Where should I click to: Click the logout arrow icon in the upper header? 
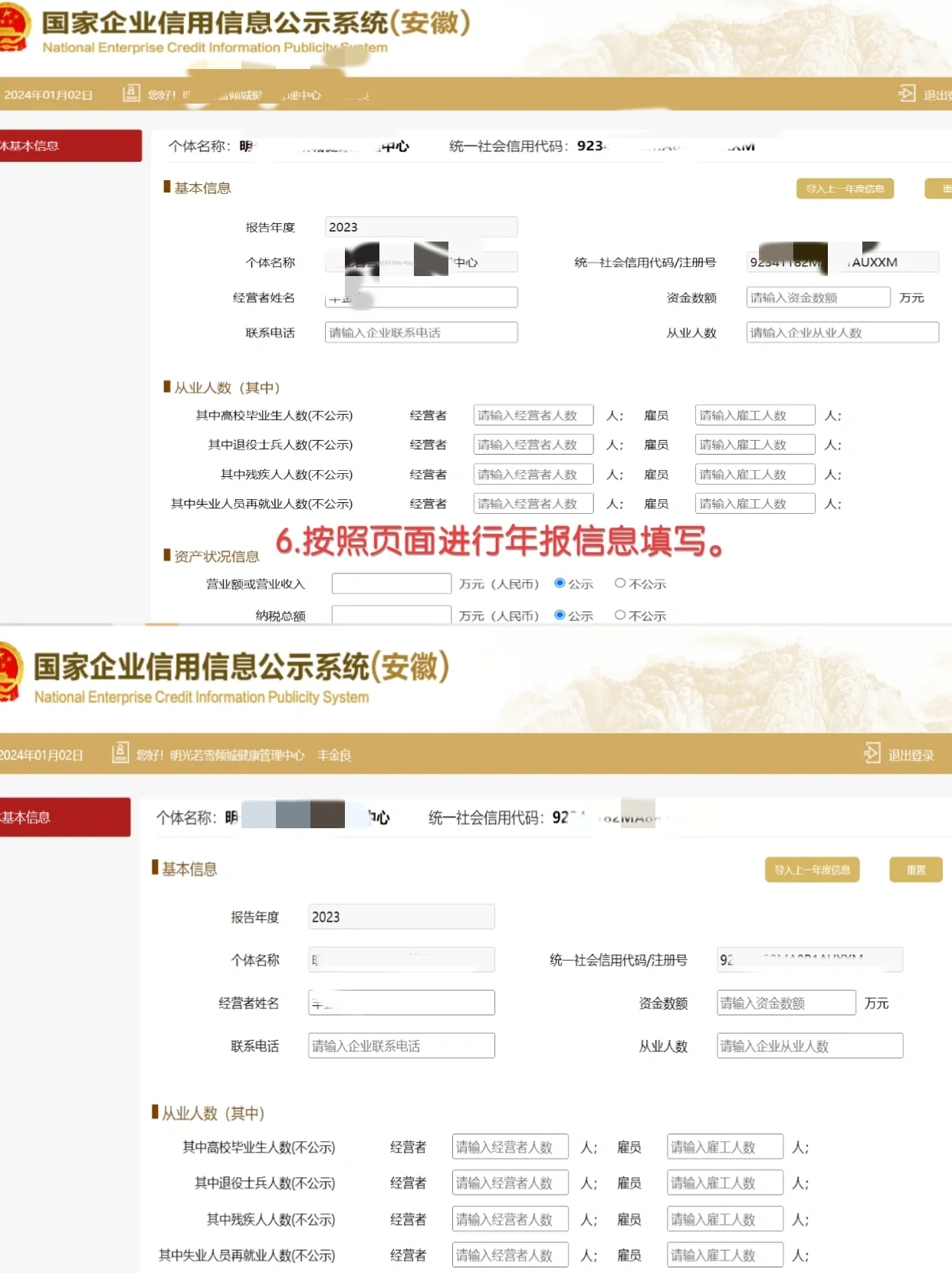[x=907, y=94]
